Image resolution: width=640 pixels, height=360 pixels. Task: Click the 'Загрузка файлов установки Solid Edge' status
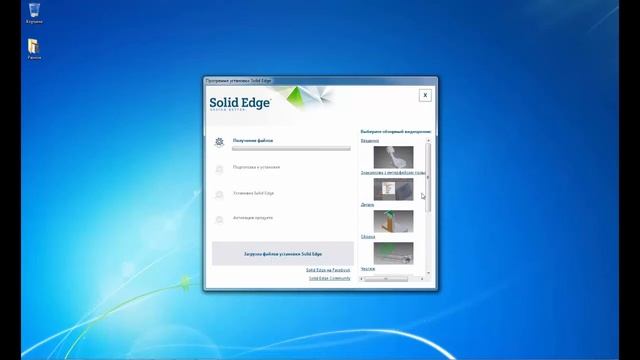pos(283,254)
